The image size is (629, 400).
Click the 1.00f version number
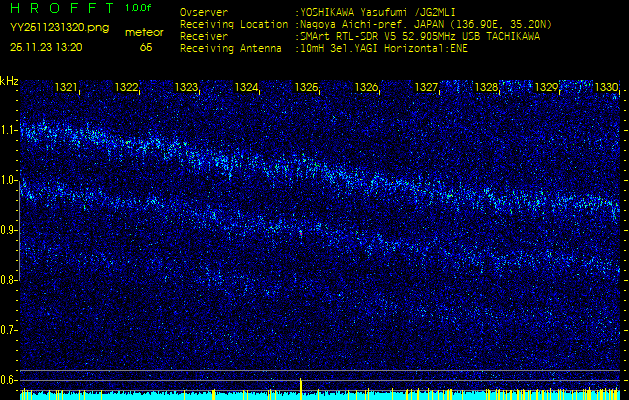(139, 8)
